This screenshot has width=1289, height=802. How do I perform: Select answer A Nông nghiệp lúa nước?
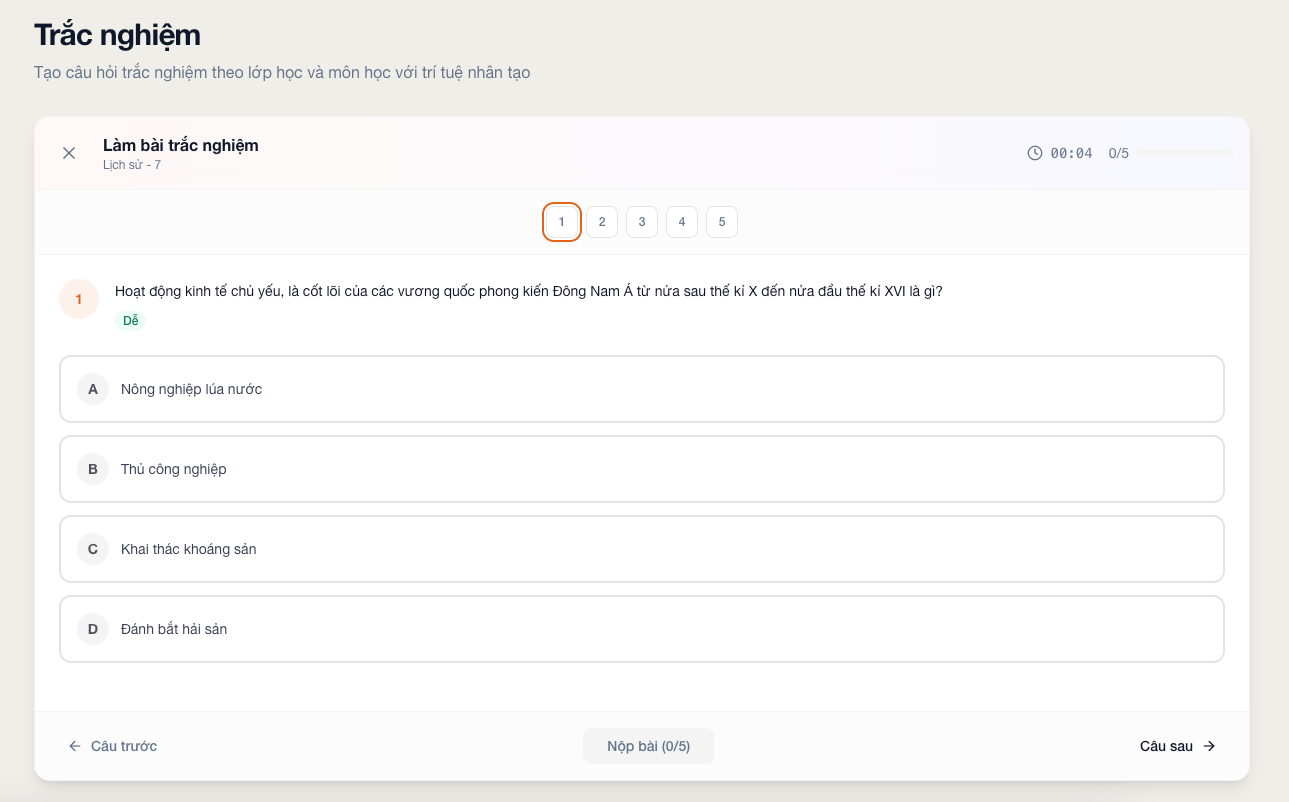[642, 389]
